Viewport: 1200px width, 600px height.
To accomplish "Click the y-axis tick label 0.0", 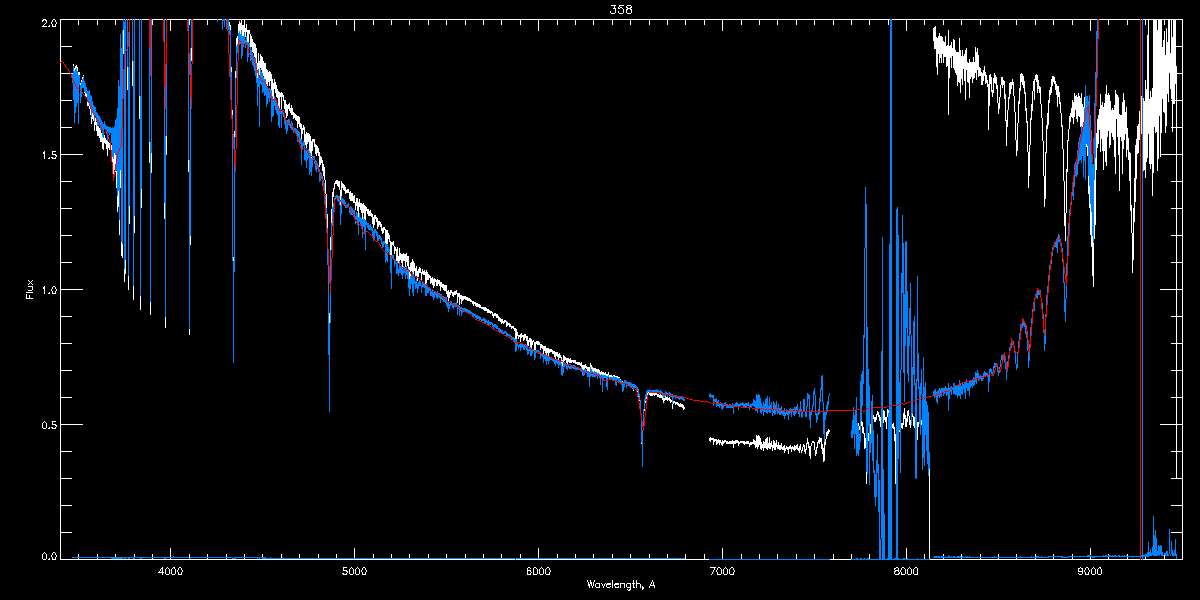I will (x=47, y=555).
